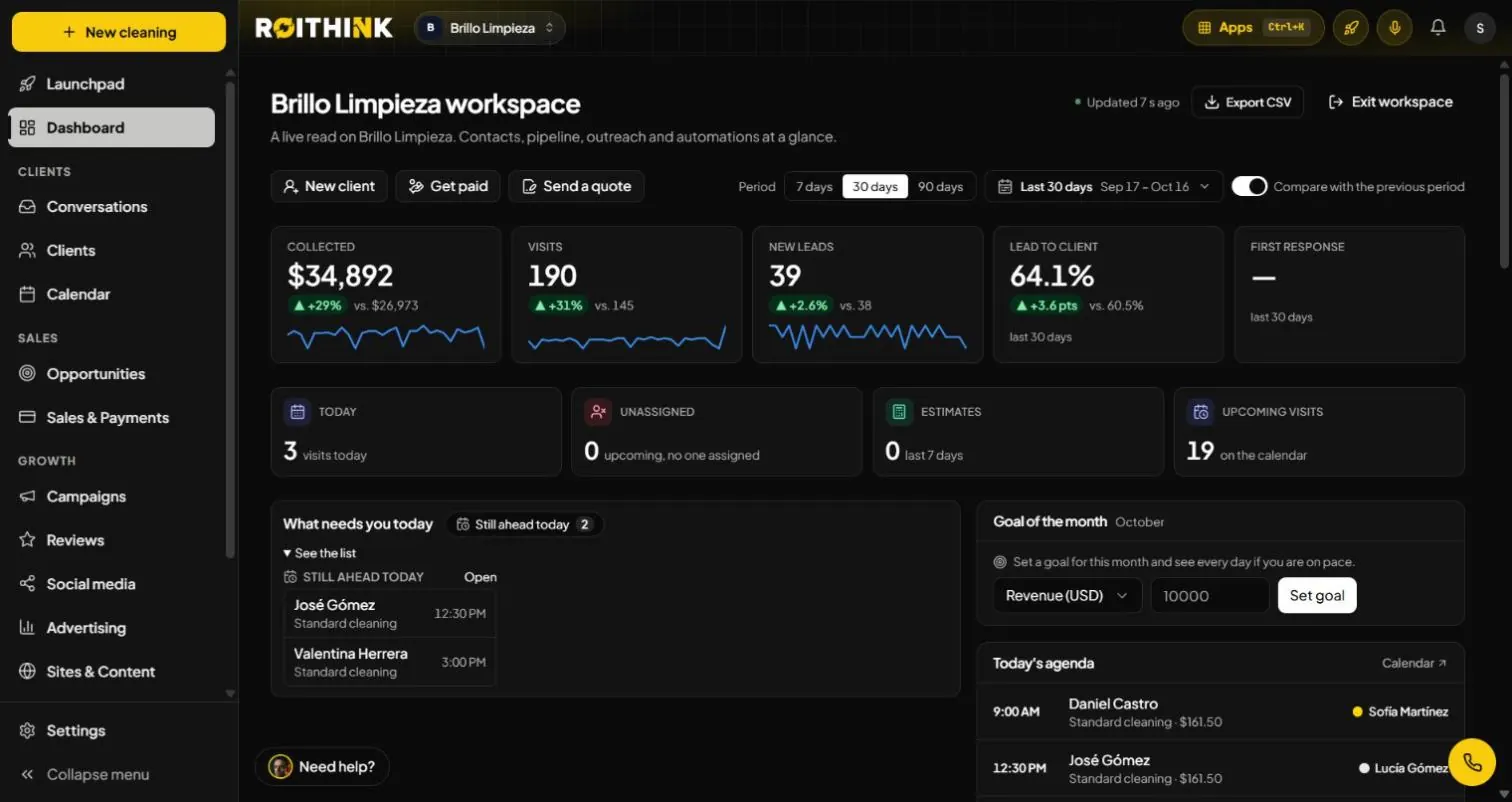Select the 30 days period

coord(875,187)
